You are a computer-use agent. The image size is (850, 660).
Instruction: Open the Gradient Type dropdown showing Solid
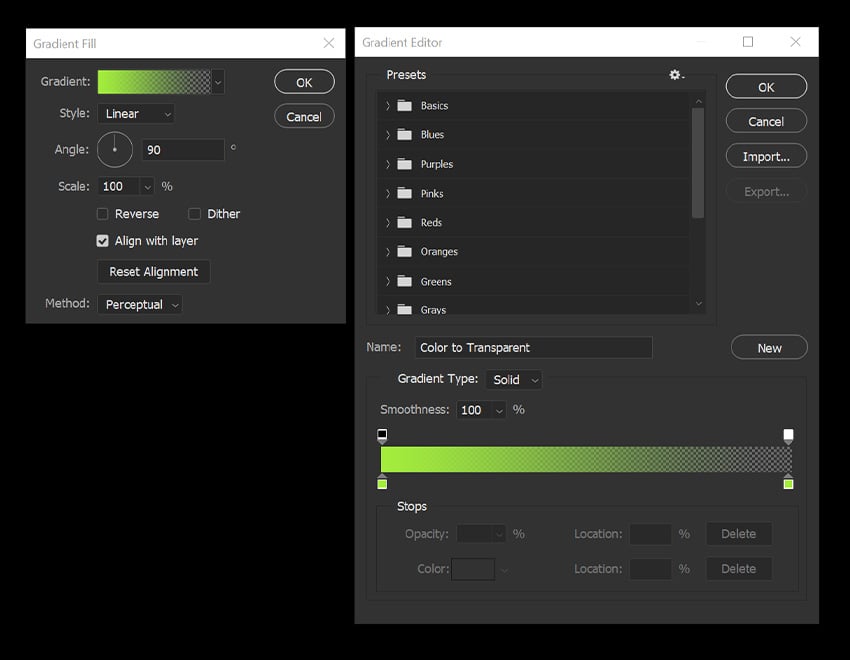[513, 379]
